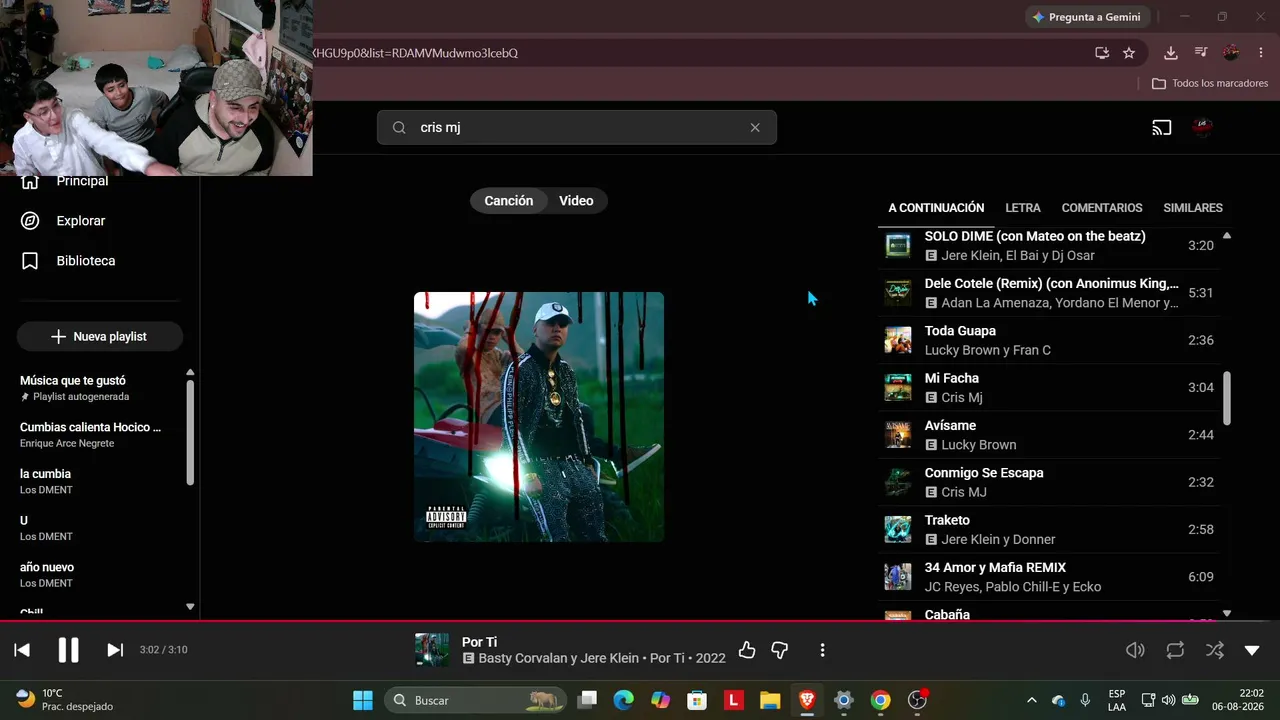
Task: Click the queue scroll-down arrow
Action: (1227, 613)
